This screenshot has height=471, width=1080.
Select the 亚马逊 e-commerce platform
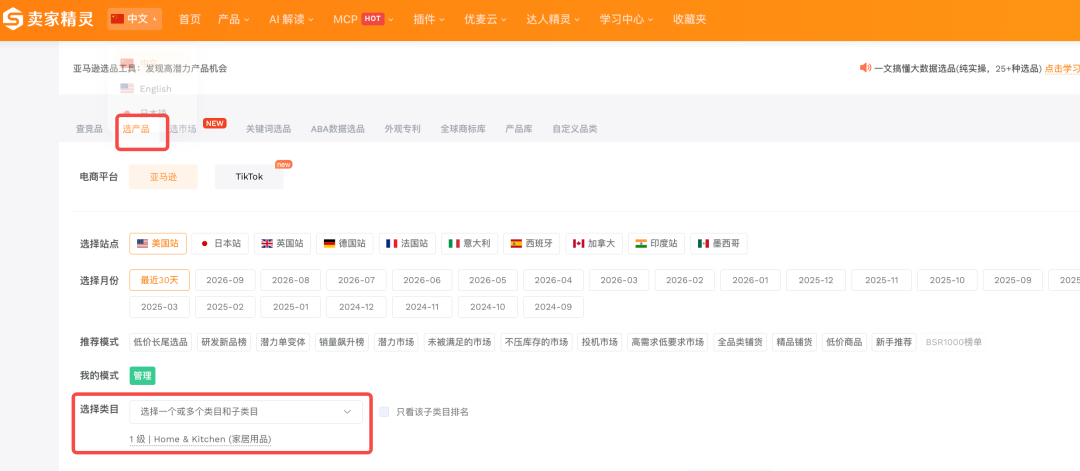click(163, 177)
